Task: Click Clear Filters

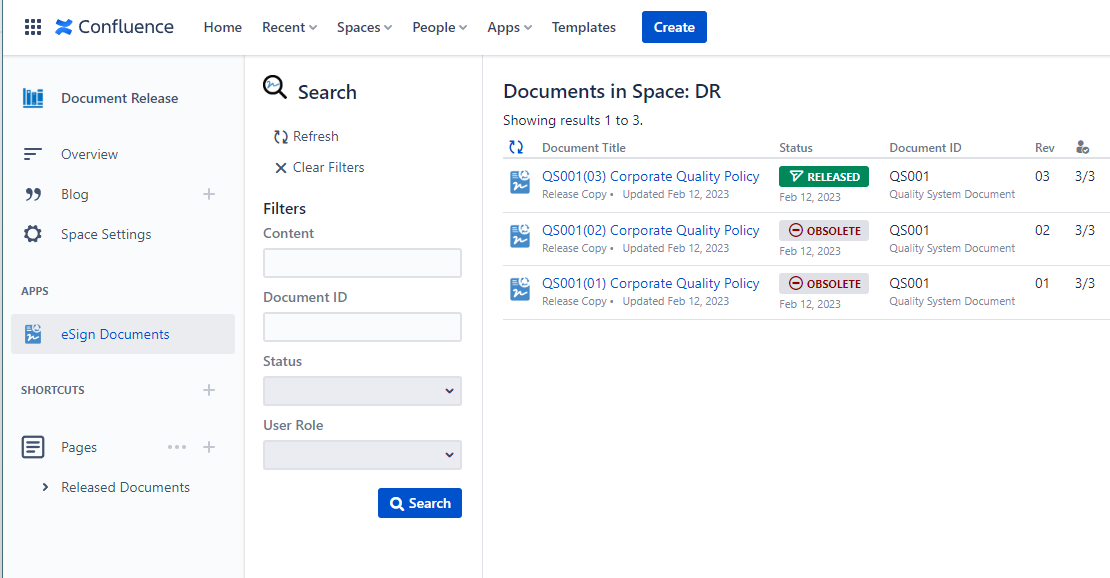Action: pyautogui.click(x=319, y=167)
